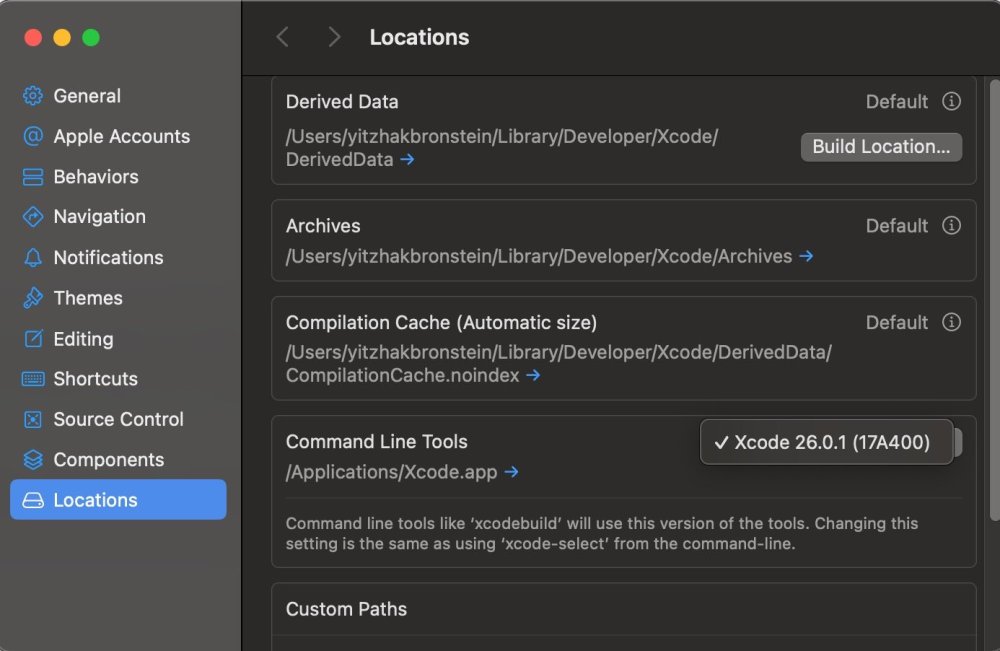Reveal DerivedData folder via arrow icon

point(407,159)
